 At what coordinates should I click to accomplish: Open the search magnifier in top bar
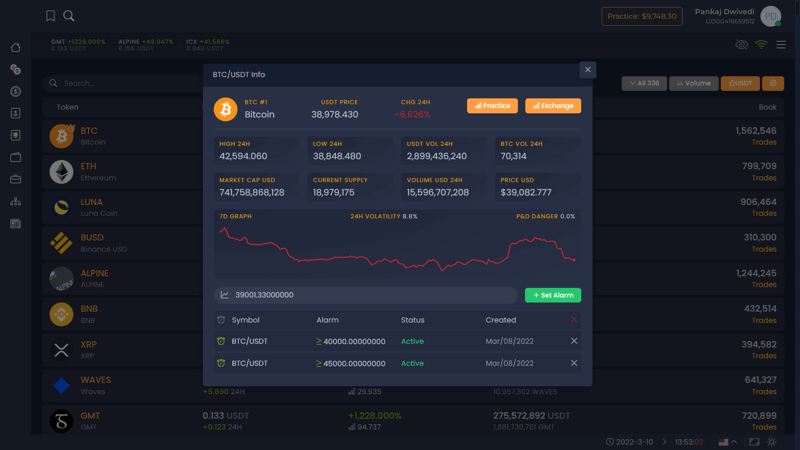69,16
